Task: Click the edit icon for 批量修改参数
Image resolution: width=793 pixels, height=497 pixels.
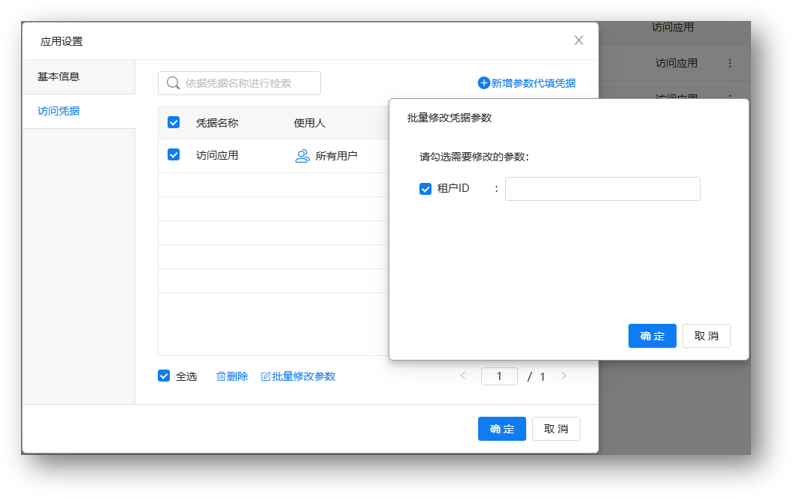Action: (266, 377)
